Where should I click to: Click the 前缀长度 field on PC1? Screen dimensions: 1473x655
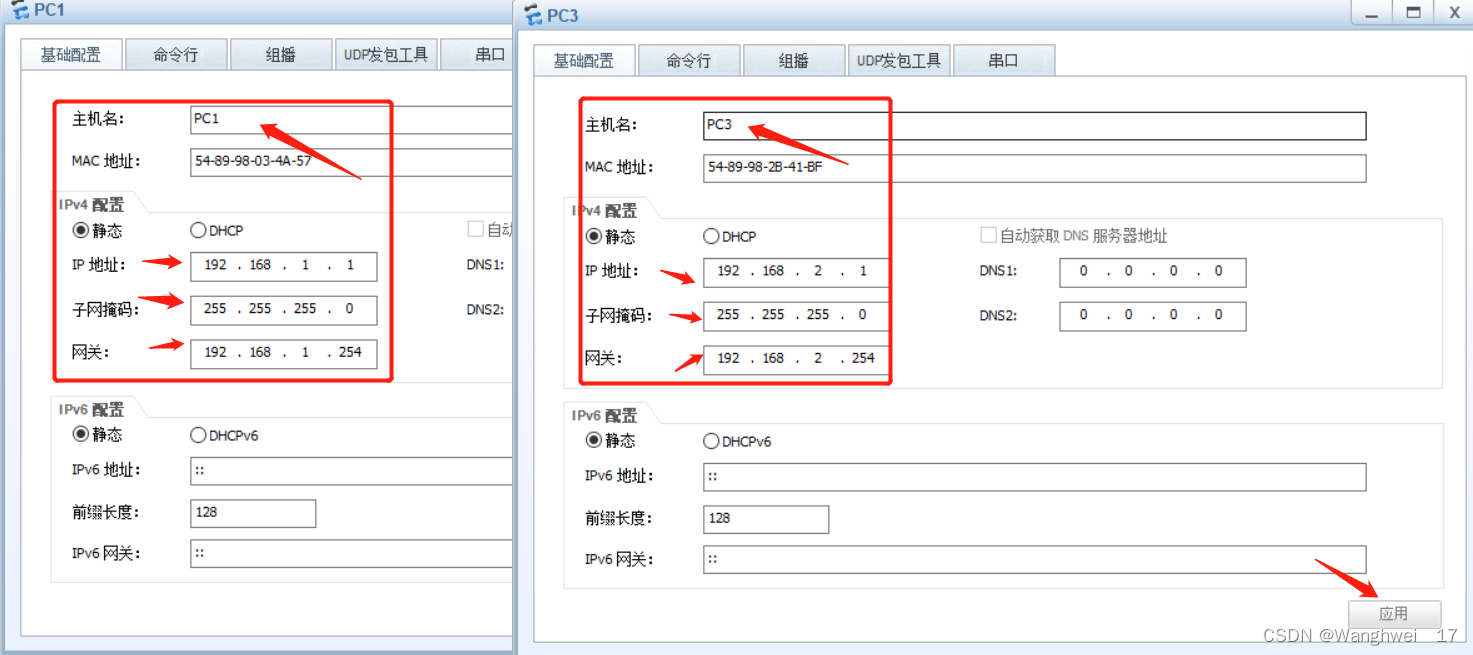[253, 512]
